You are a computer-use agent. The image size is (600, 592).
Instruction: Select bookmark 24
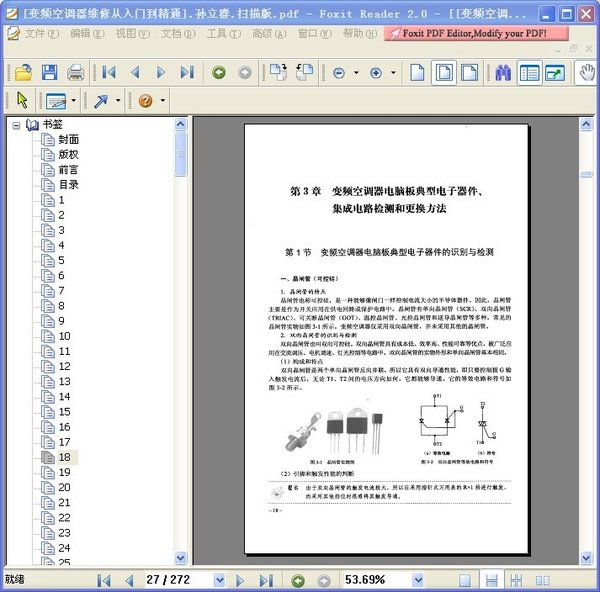(x=64, y=548)
